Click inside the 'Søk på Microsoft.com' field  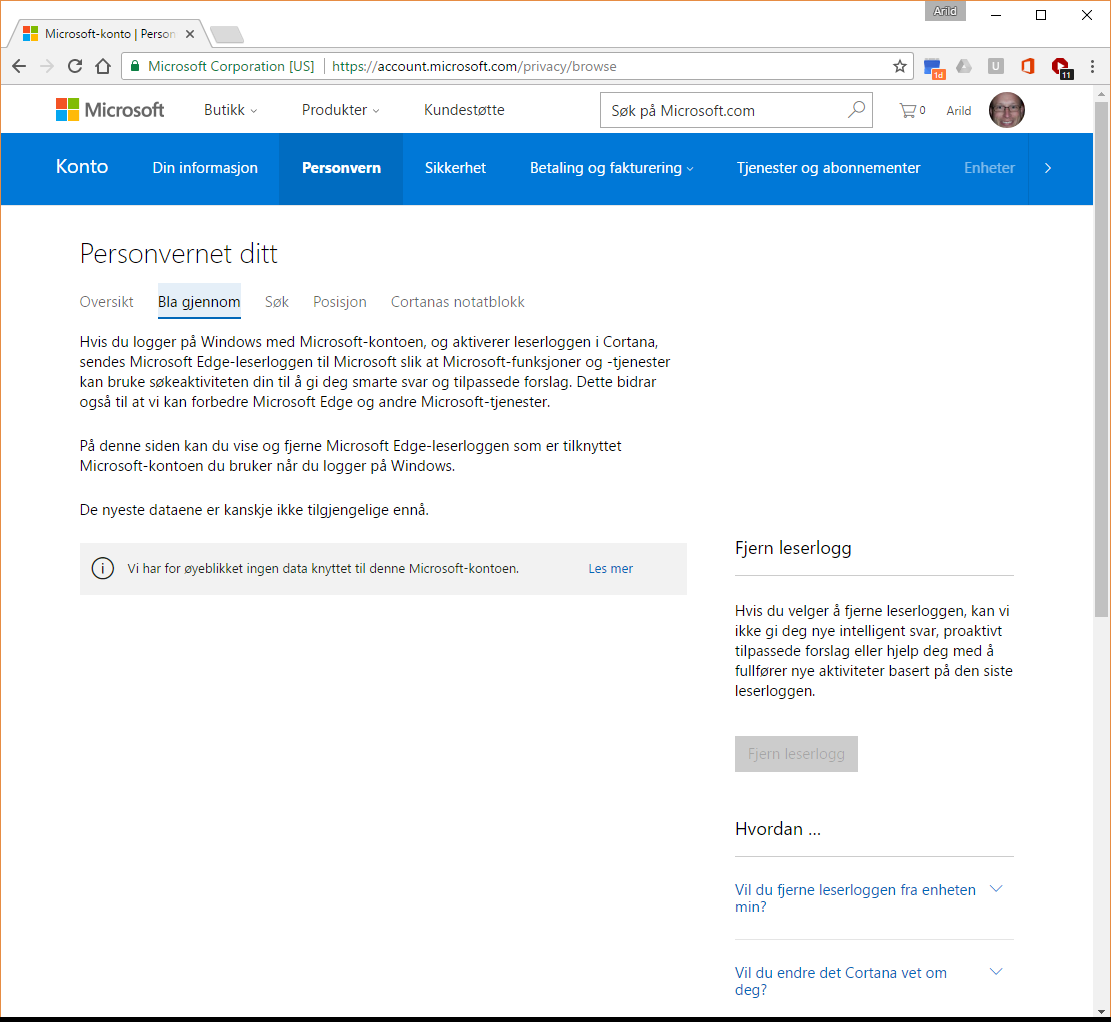720,110
